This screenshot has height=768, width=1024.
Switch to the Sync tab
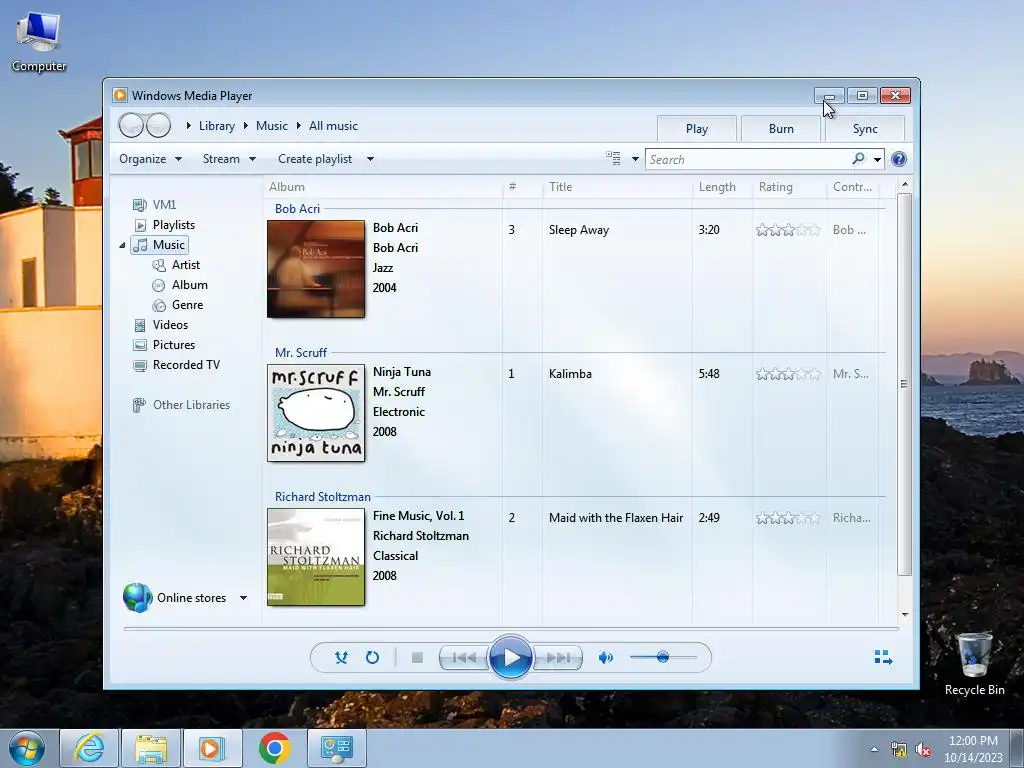click(865, 129)
